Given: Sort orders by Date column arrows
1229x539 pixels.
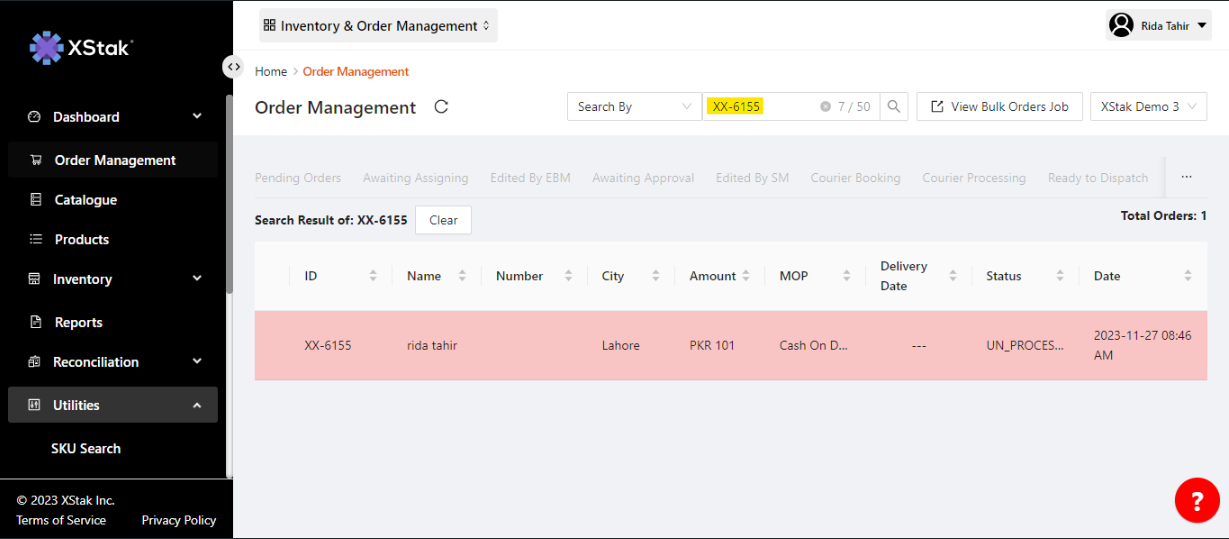Looking at the screenshot, I should tap(1187, 276).
